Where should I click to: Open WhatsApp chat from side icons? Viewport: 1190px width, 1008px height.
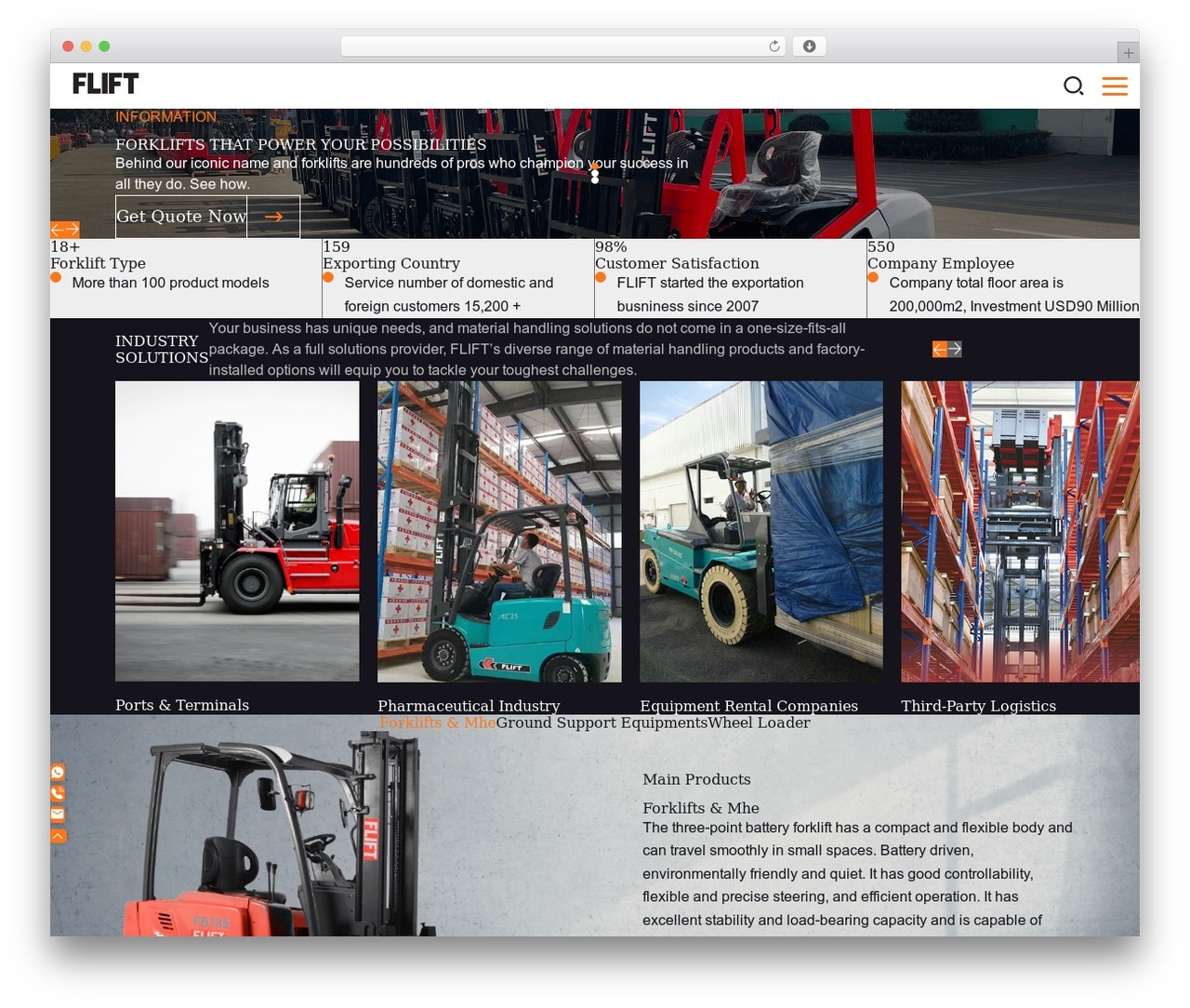(x=58, y=773)
